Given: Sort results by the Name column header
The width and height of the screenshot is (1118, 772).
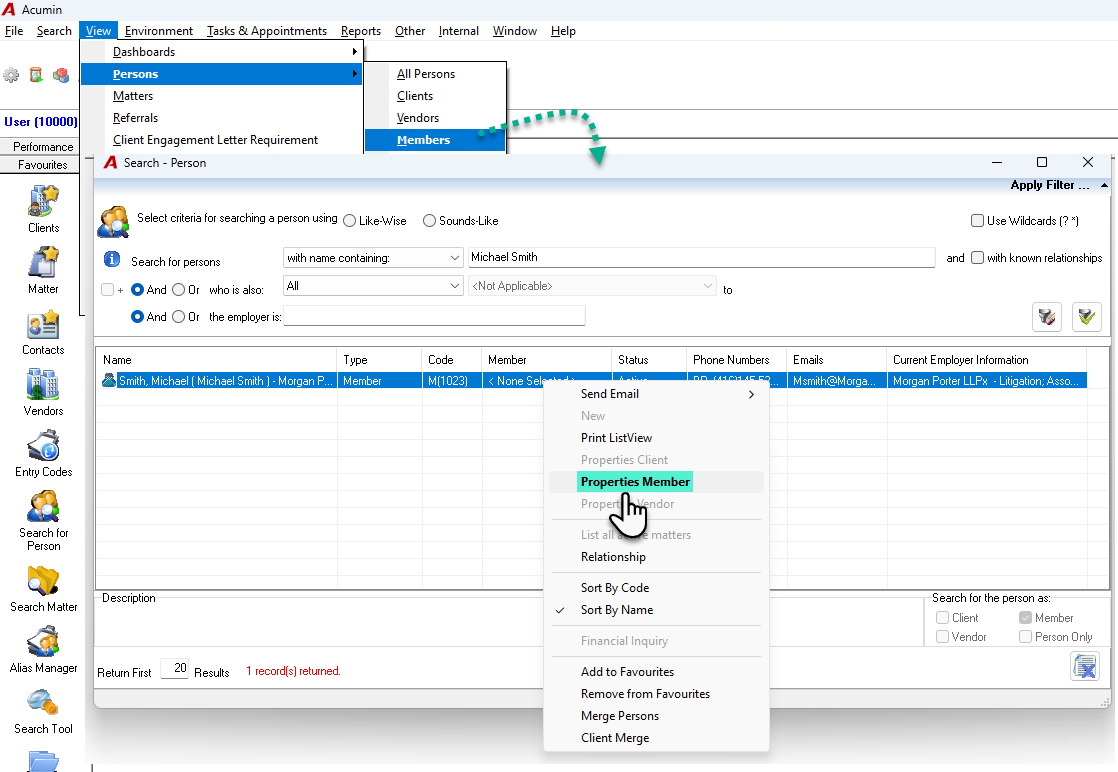Looking at the screenshot, I should 216,360.
